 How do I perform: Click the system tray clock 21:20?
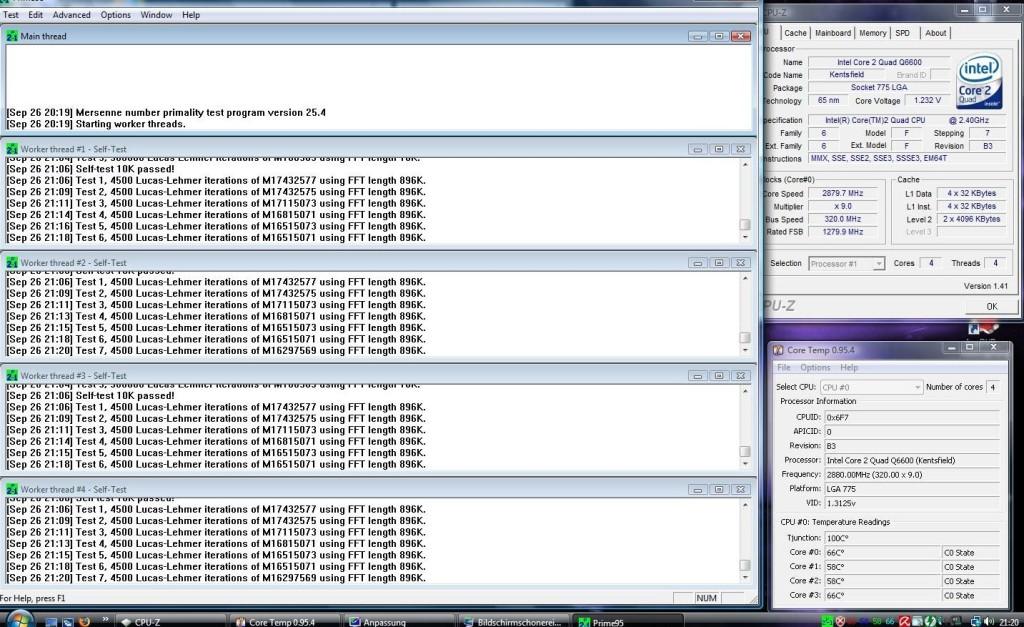click(1009, 622)
